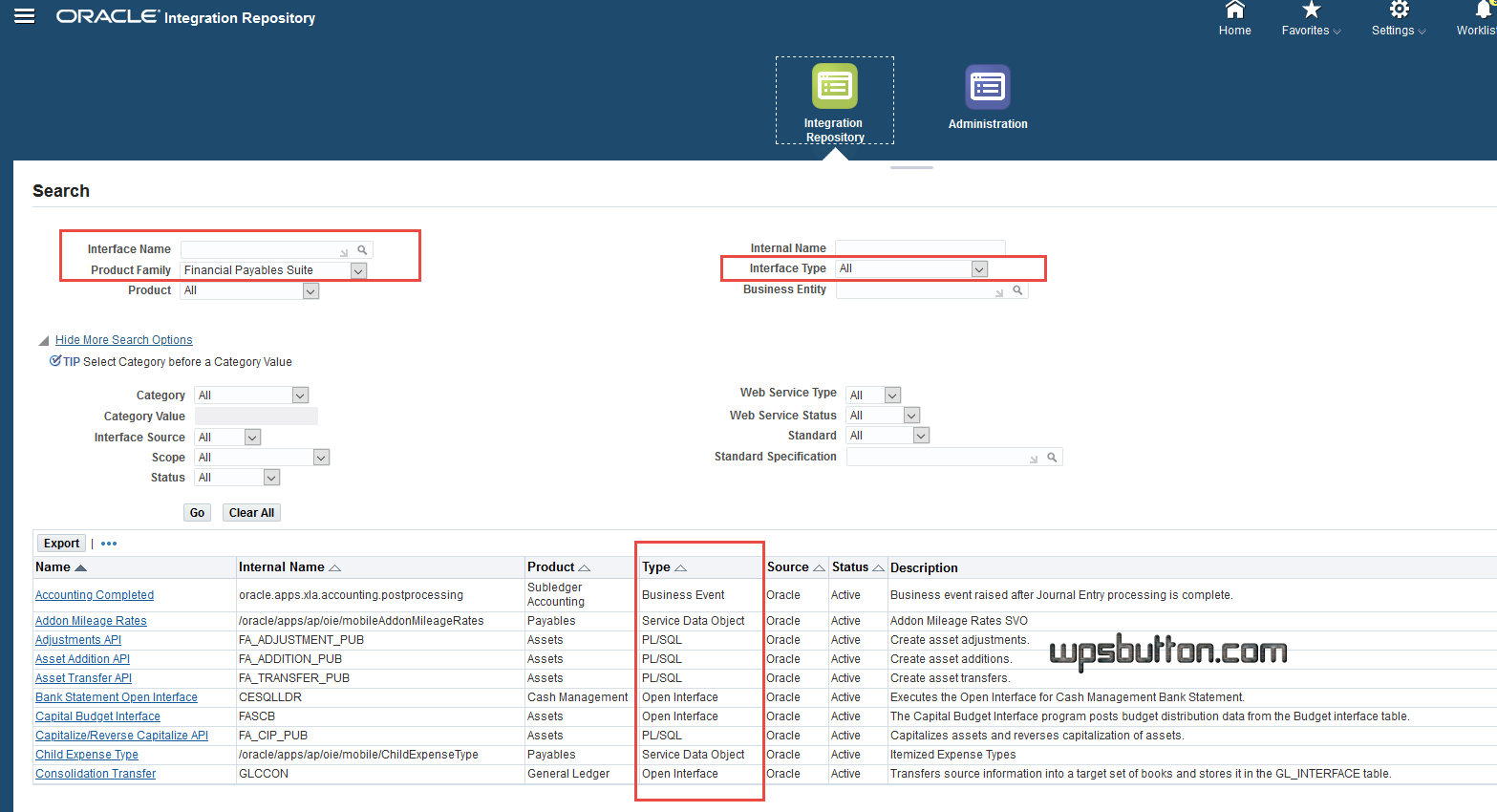Select Integration Repository tile icon
The image size is (1497, 812).
[834, 86]
